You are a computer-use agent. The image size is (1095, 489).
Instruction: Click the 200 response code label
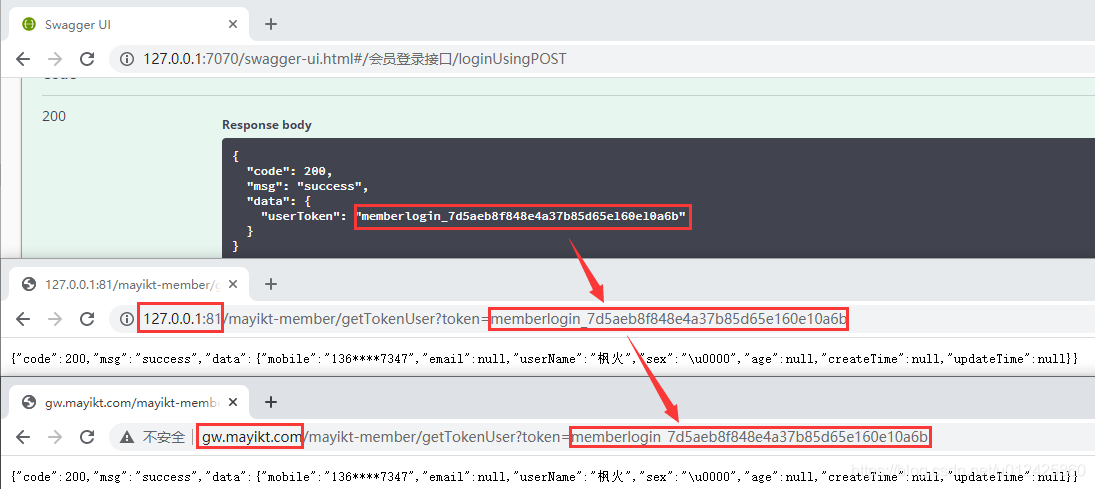54,116
